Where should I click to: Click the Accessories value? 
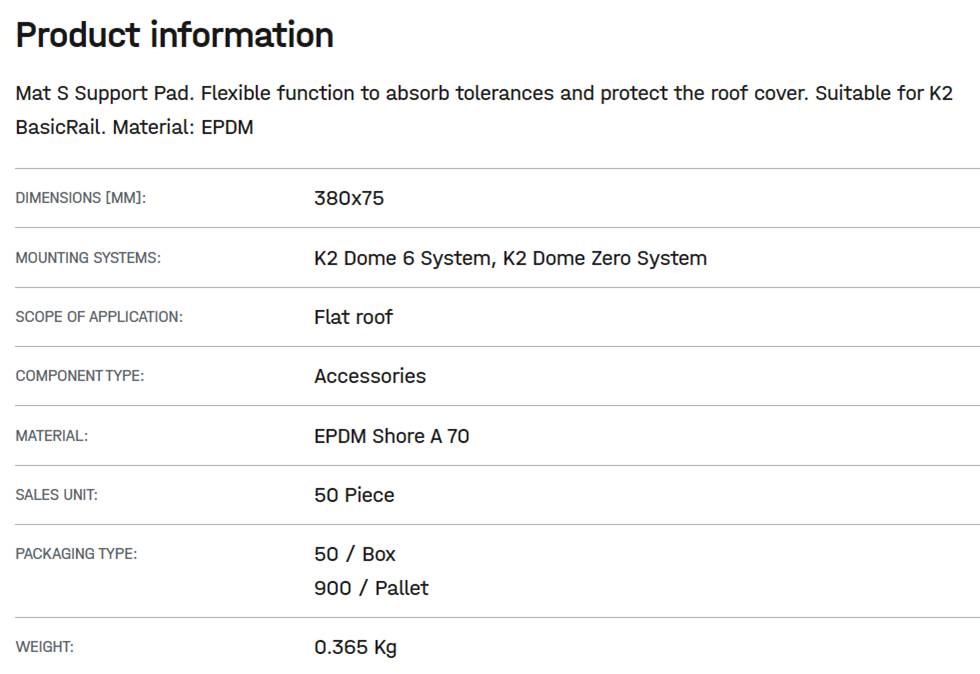tap(370, 376)
